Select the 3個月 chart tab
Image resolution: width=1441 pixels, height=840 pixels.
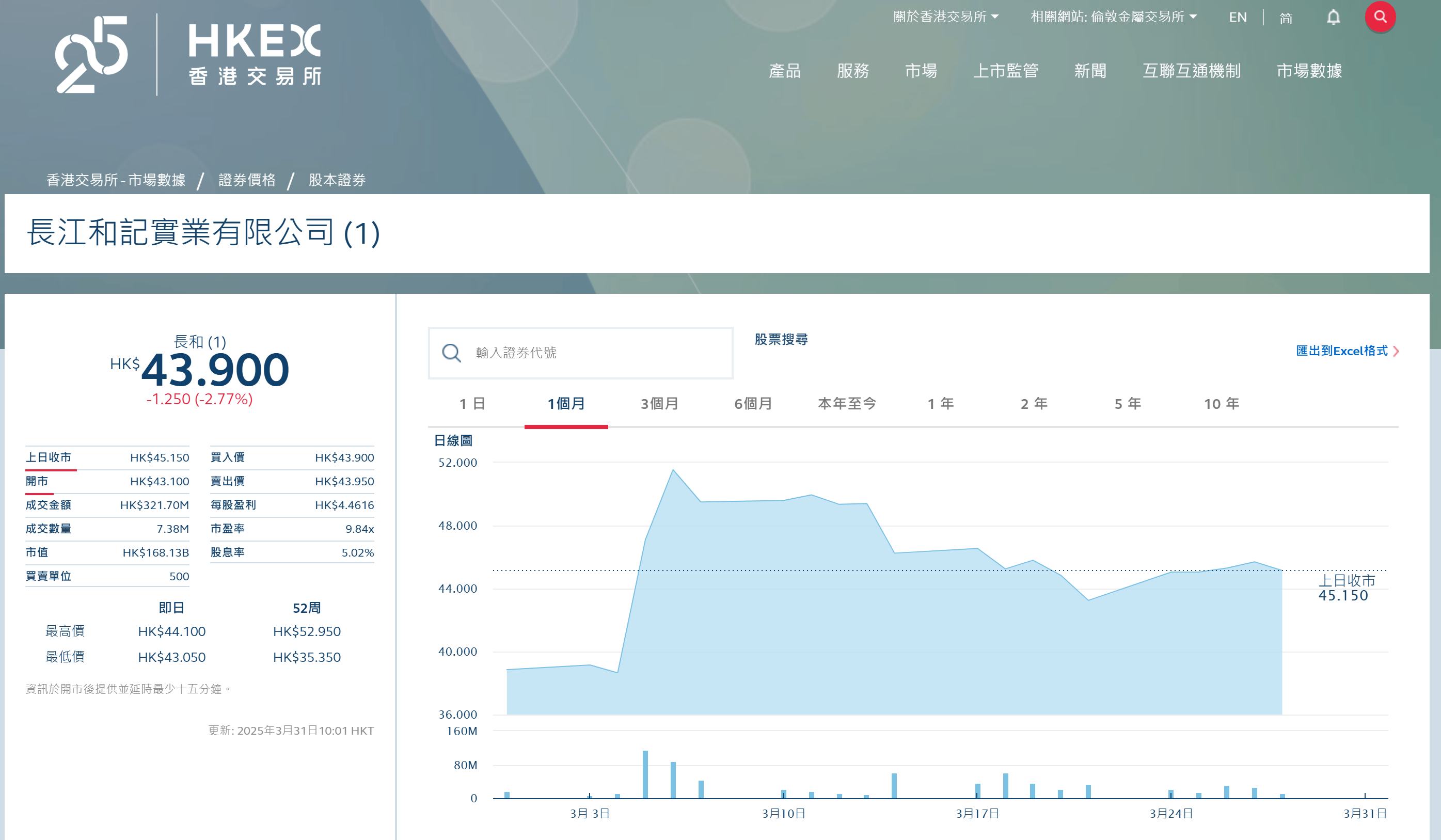(x=659, y=404)
